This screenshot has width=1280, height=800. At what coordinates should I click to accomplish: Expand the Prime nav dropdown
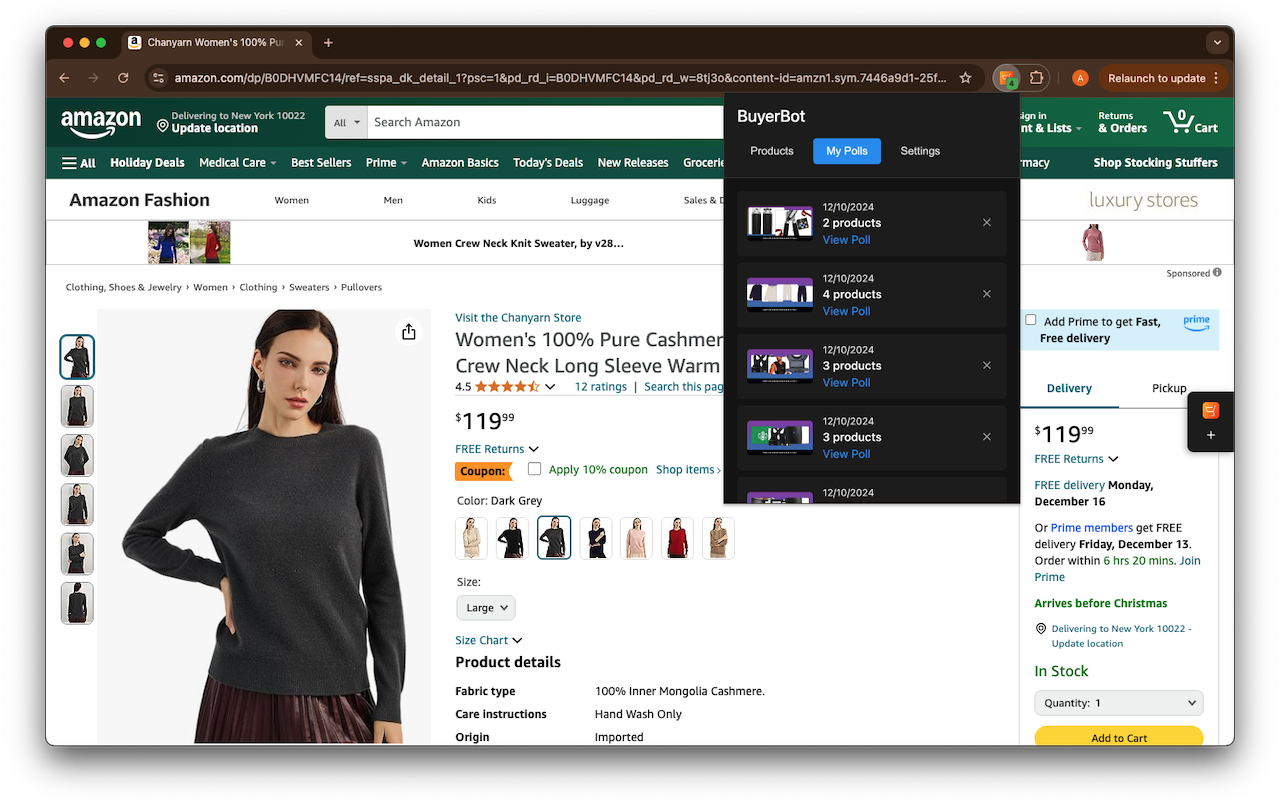coord(386,163)
